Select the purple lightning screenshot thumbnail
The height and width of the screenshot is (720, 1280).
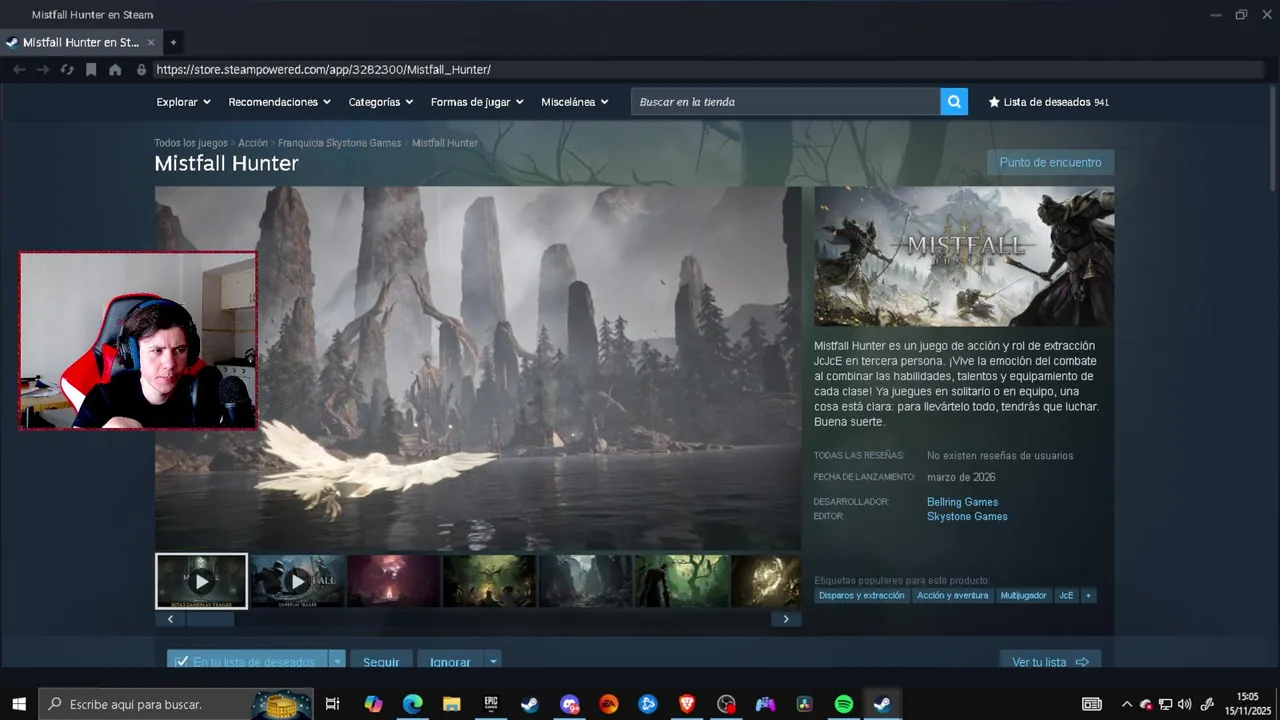394,581
